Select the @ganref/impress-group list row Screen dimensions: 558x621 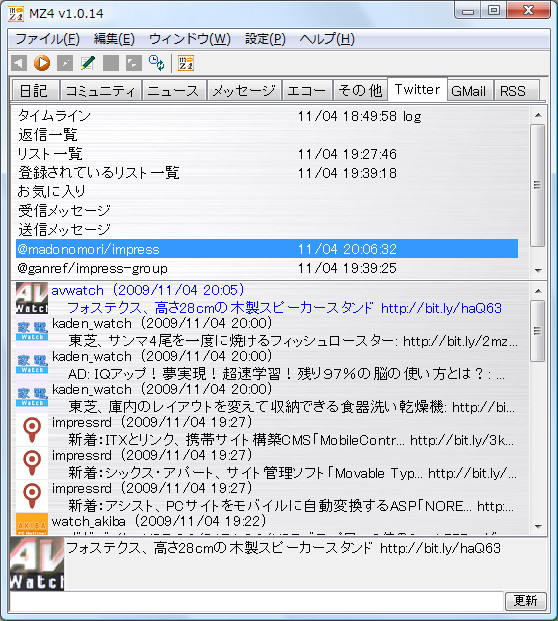point(267,268)
